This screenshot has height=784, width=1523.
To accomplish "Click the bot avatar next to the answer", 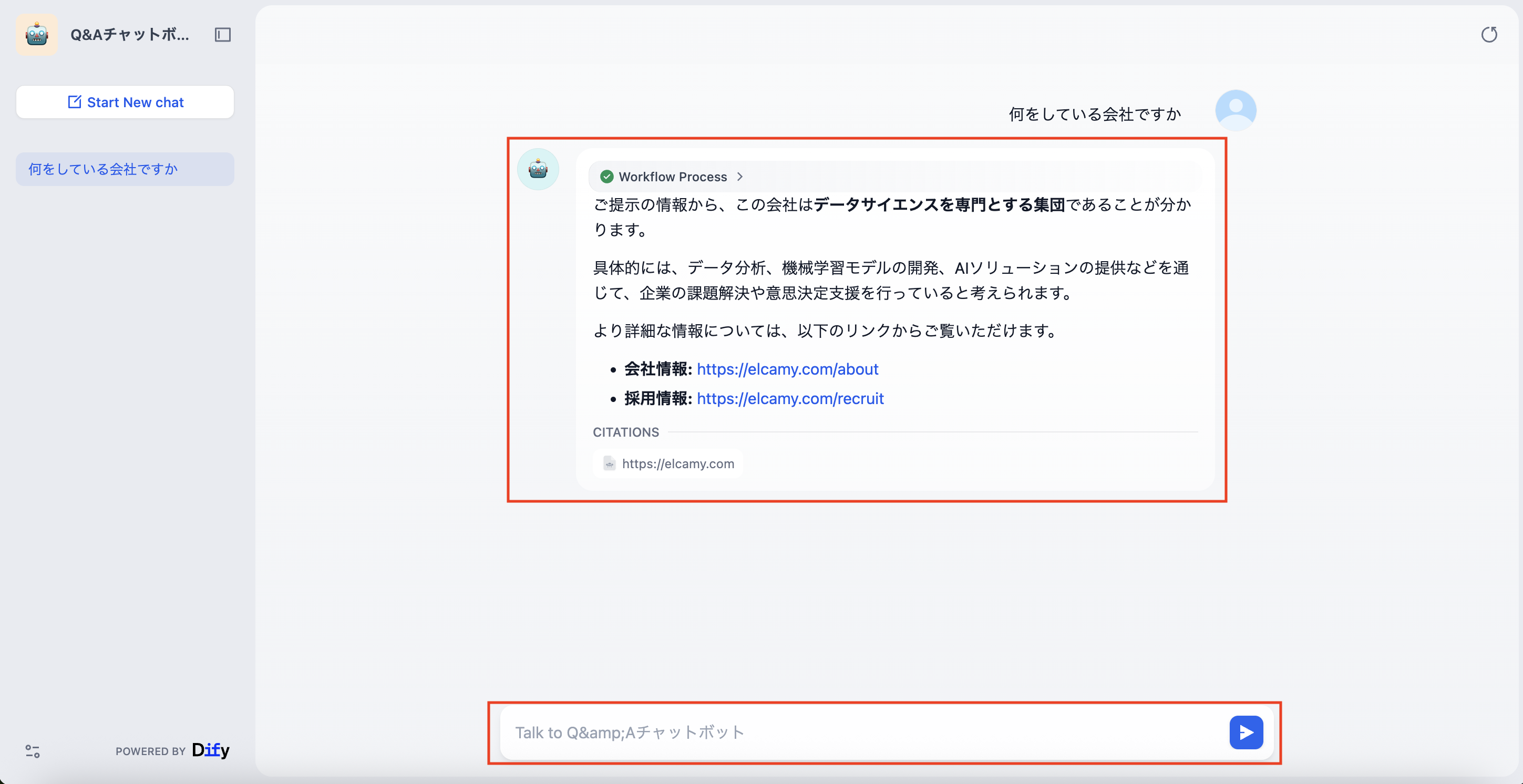I will tap(538, 169).
